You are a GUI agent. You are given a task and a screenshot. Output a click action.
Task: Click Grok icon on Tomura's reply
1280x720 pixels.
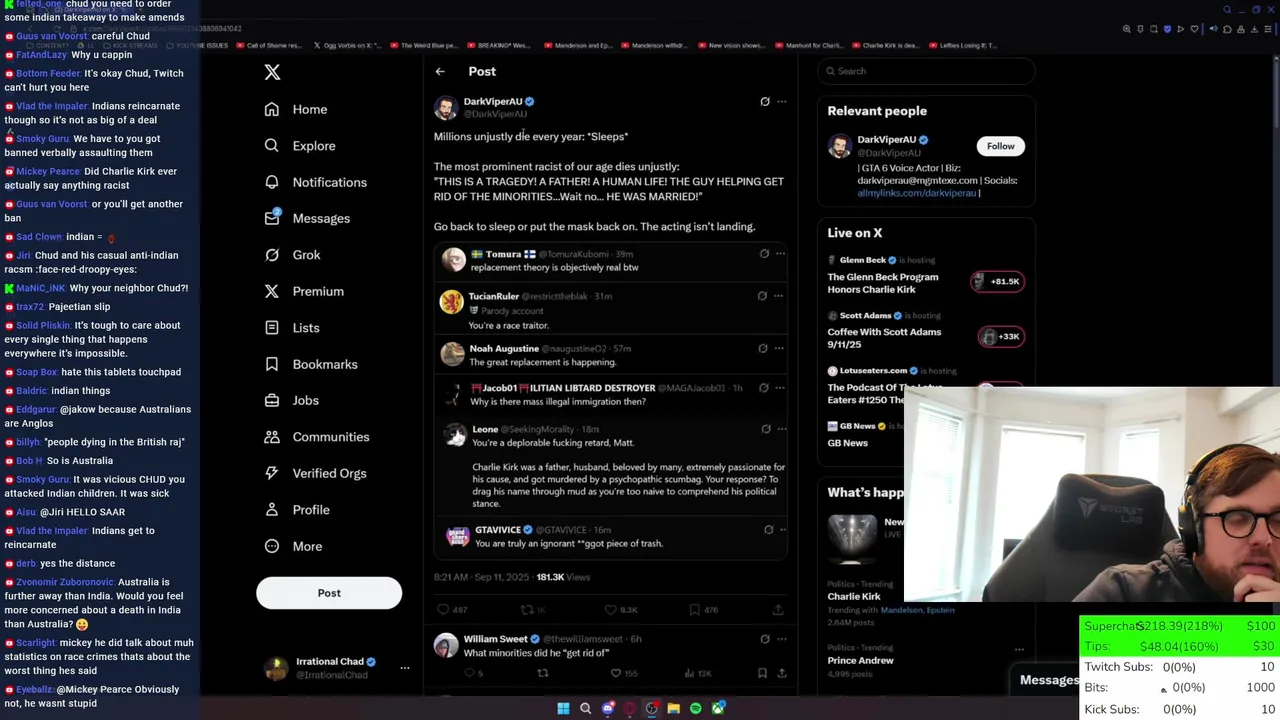764,254
